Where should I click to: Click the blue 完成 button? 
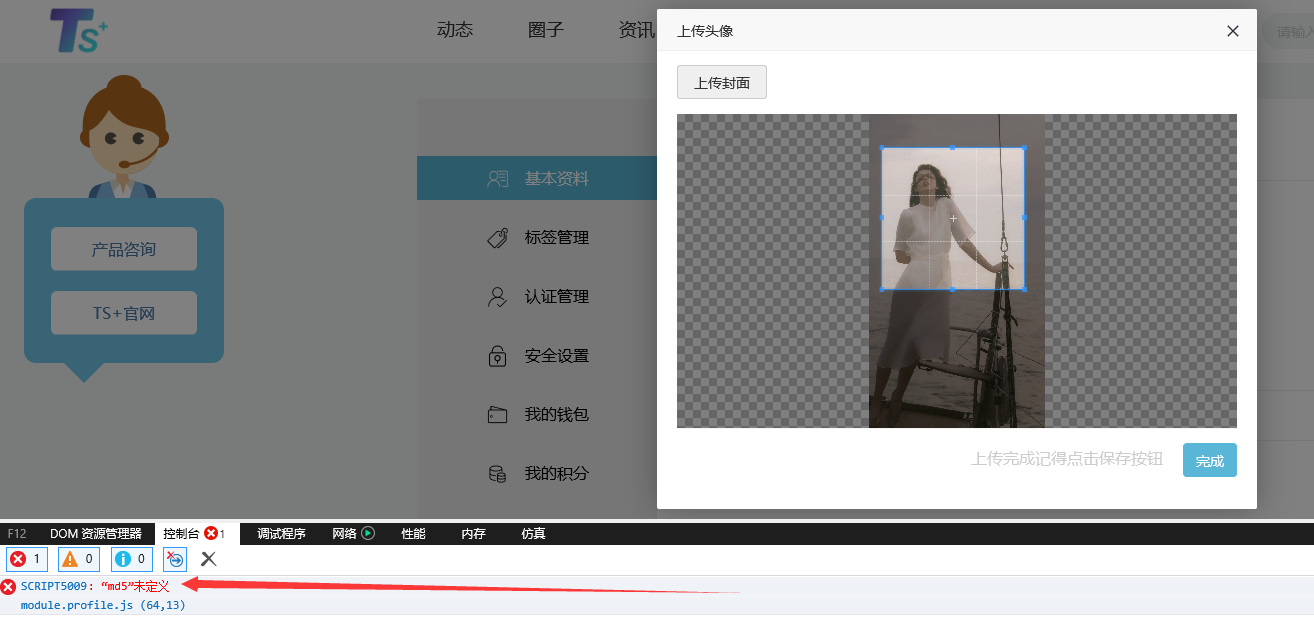(1209, 460)
